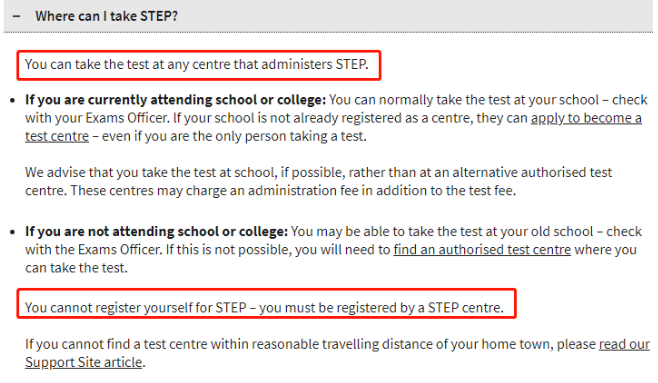Click text "even if you are the only person"
The image size is (658, 383).
[x=193, y=136]
